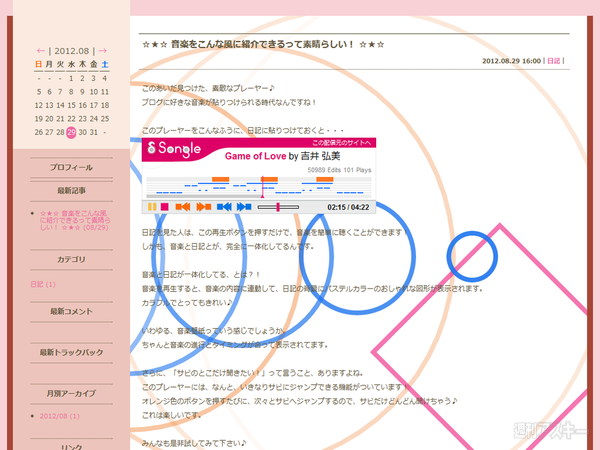
Task: Jump to next chorus with orange forward icon
Action: (x=204, y=207)
